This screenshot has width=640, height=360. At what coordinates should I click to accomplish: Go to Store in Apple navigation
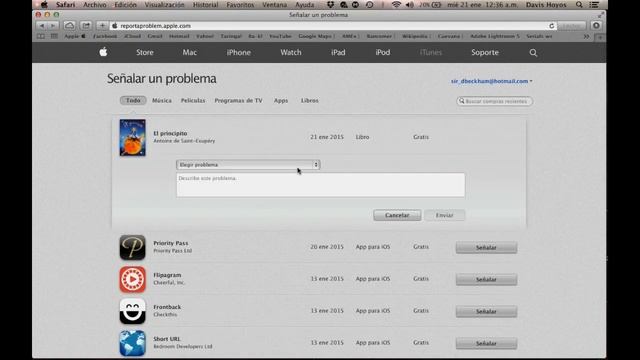(x=144, y=52)
